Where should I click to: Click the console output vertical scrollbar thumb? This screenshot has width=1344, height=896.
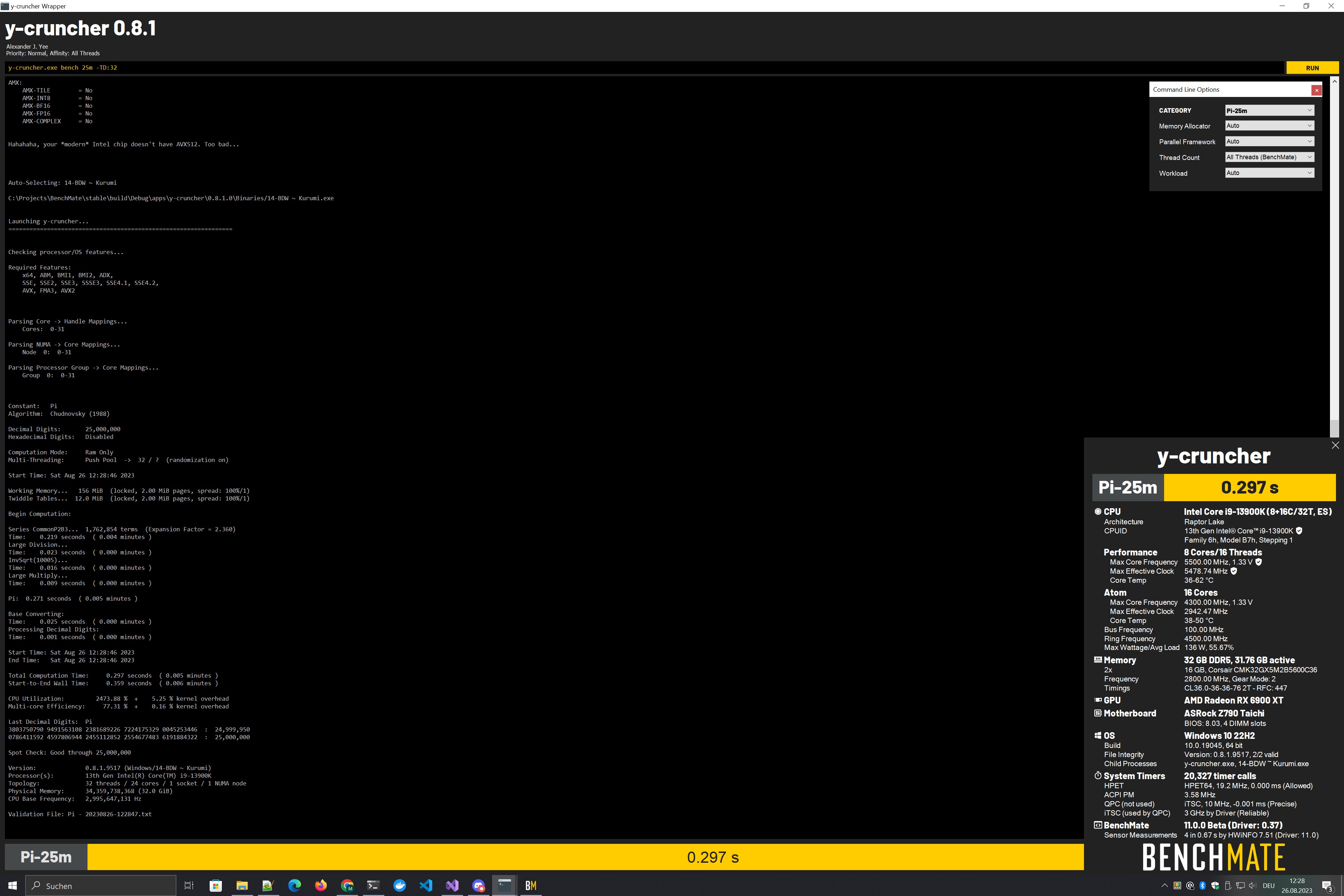click(1334, 428)
